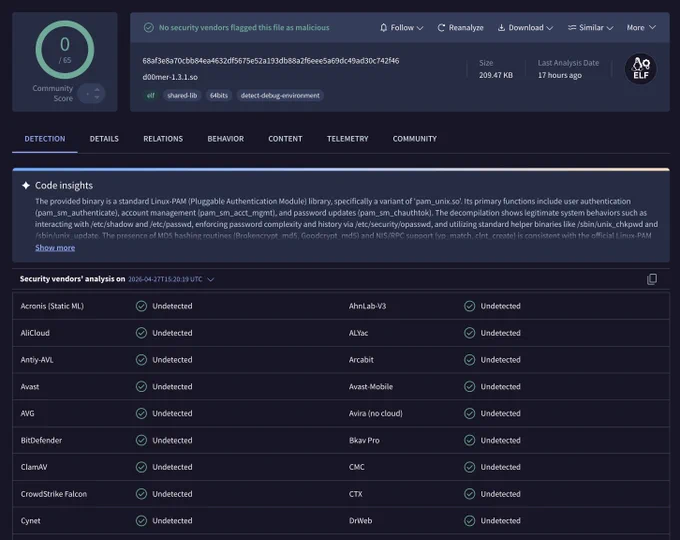Open the Relations tab
Image resolution: width=680 pixels, height=540 pixels.
163,139
